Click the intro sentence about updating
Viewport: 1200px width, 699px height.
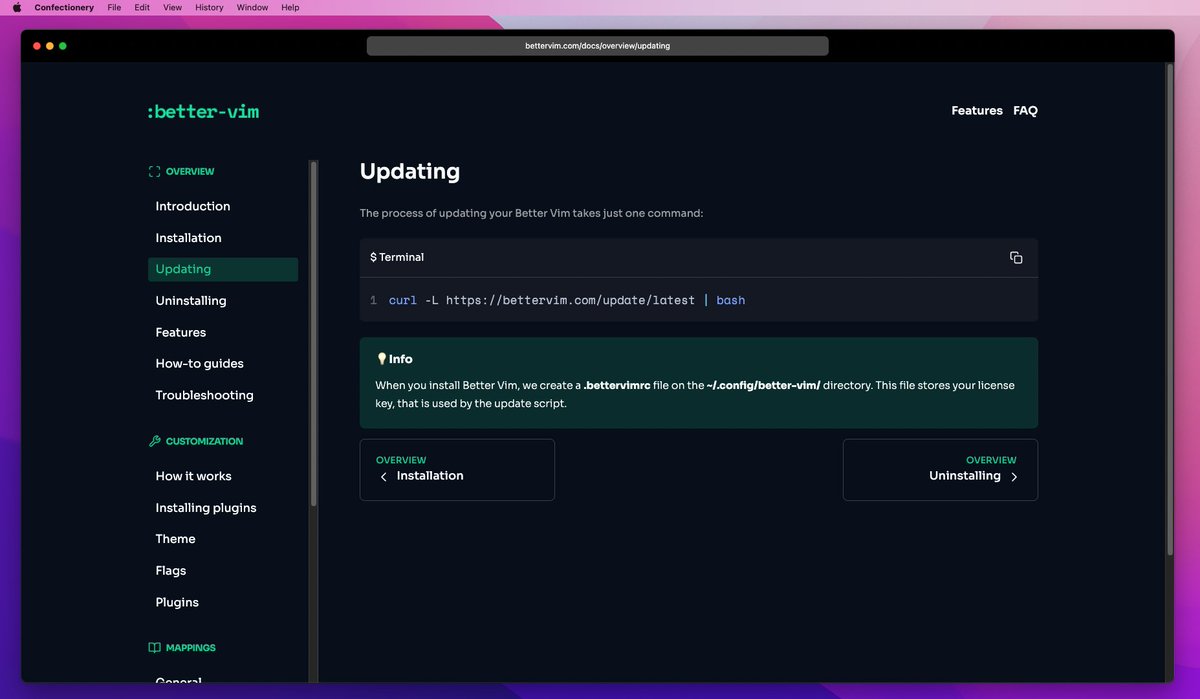tap(532, 214)
